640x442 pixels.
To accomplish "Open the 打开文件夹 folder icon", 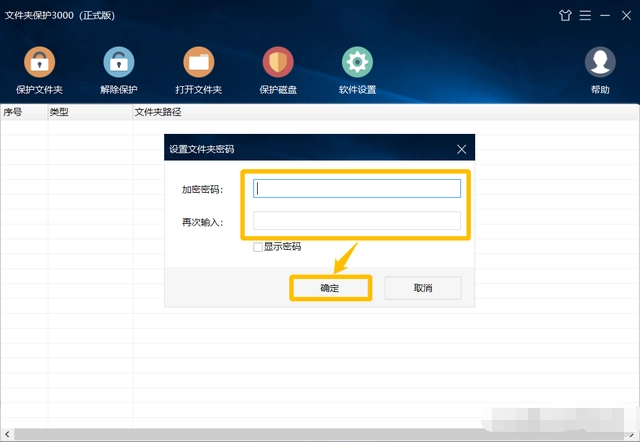I will click(x=198, y=62).
